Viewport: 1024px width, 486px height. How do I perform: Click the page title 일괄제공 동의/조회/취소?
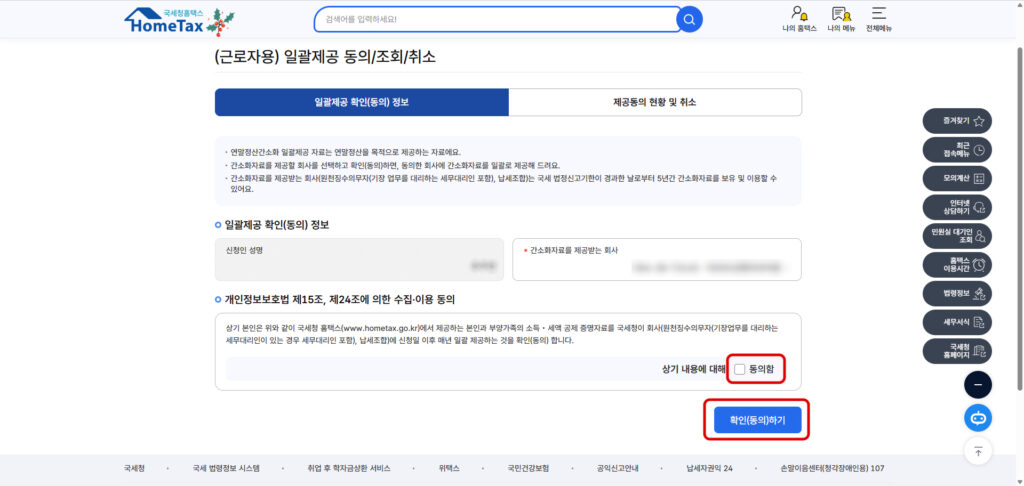tap(325, 57)
